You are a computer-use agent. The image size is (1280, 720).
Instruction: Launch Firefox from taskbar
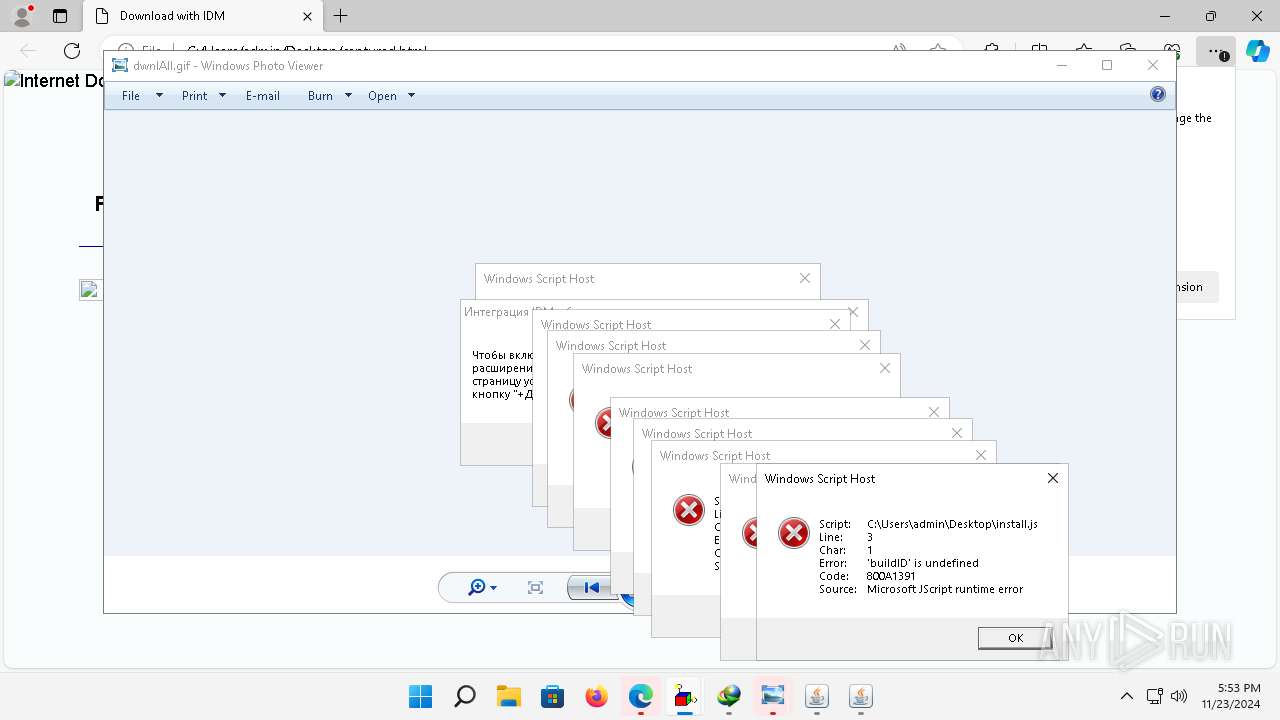[x=597, y=696]
